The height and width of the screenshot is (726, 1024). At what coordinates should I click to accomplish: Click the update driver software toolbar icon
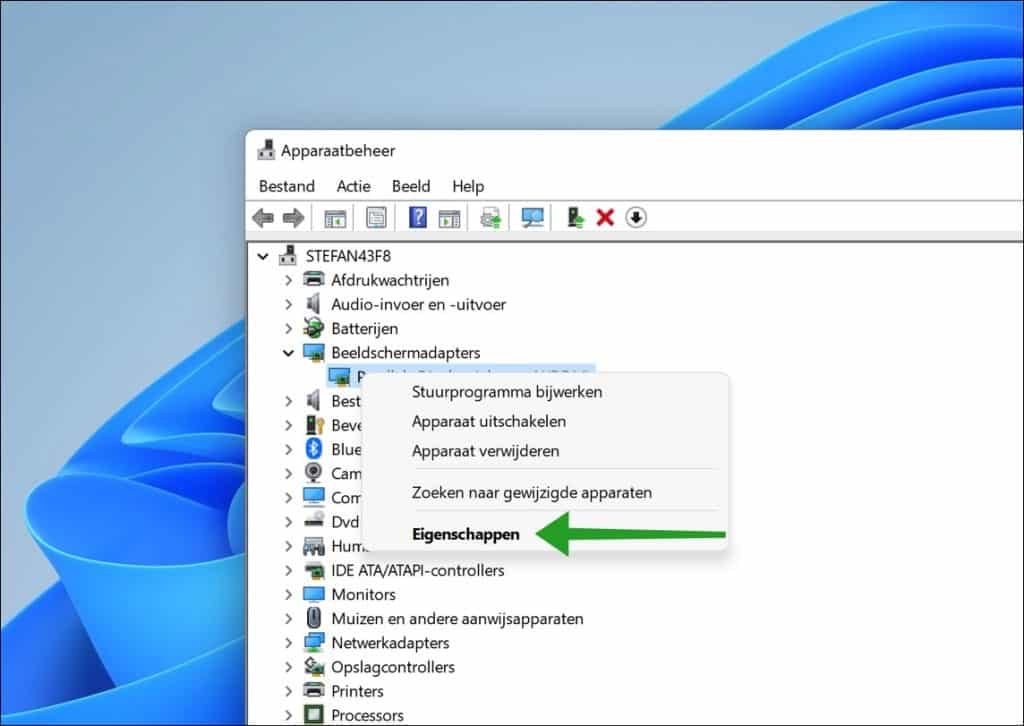(x=576, y=217)
